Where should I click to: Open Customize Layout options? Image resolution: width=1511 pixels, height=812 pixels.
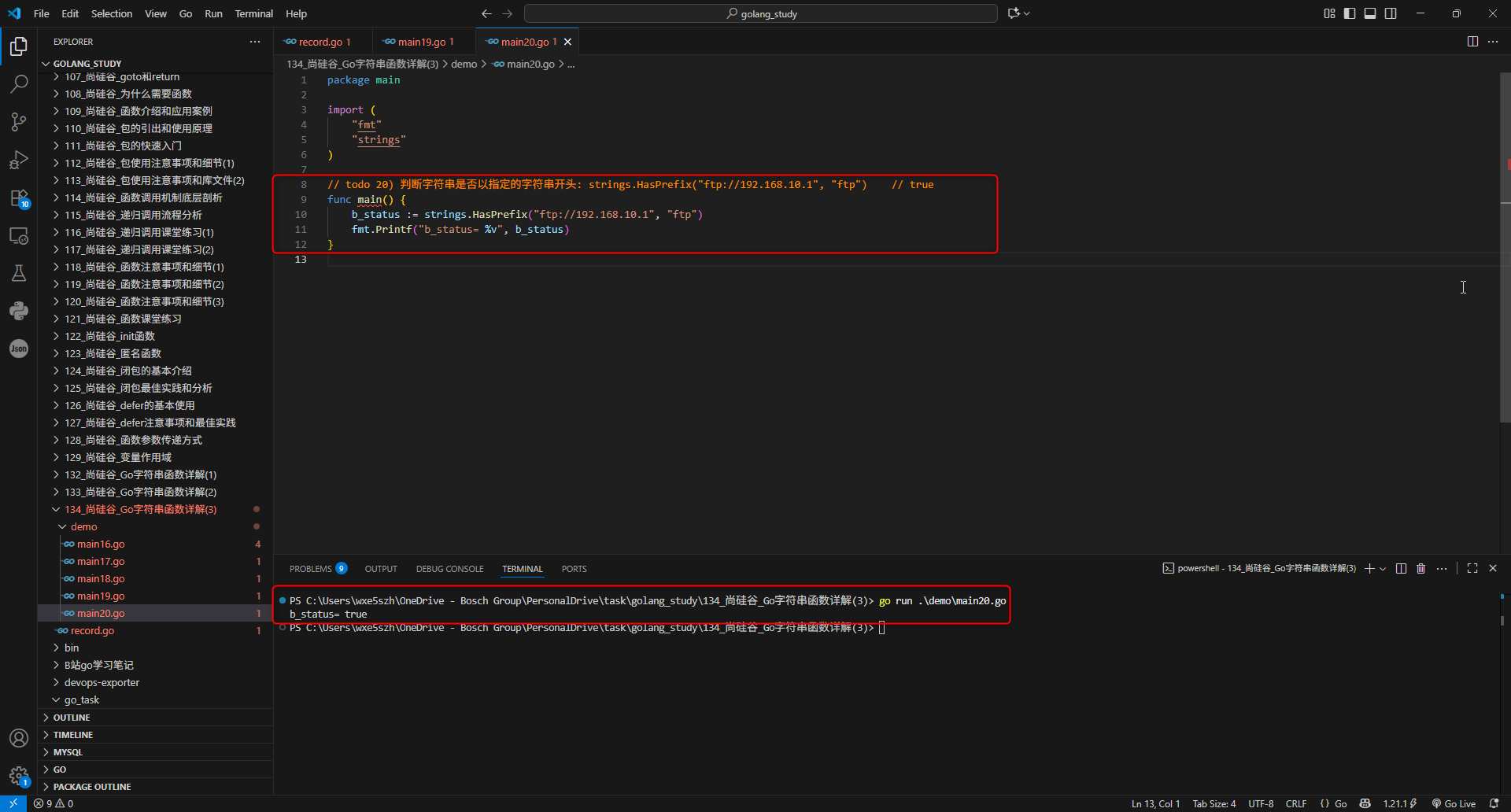[1329, 13]
